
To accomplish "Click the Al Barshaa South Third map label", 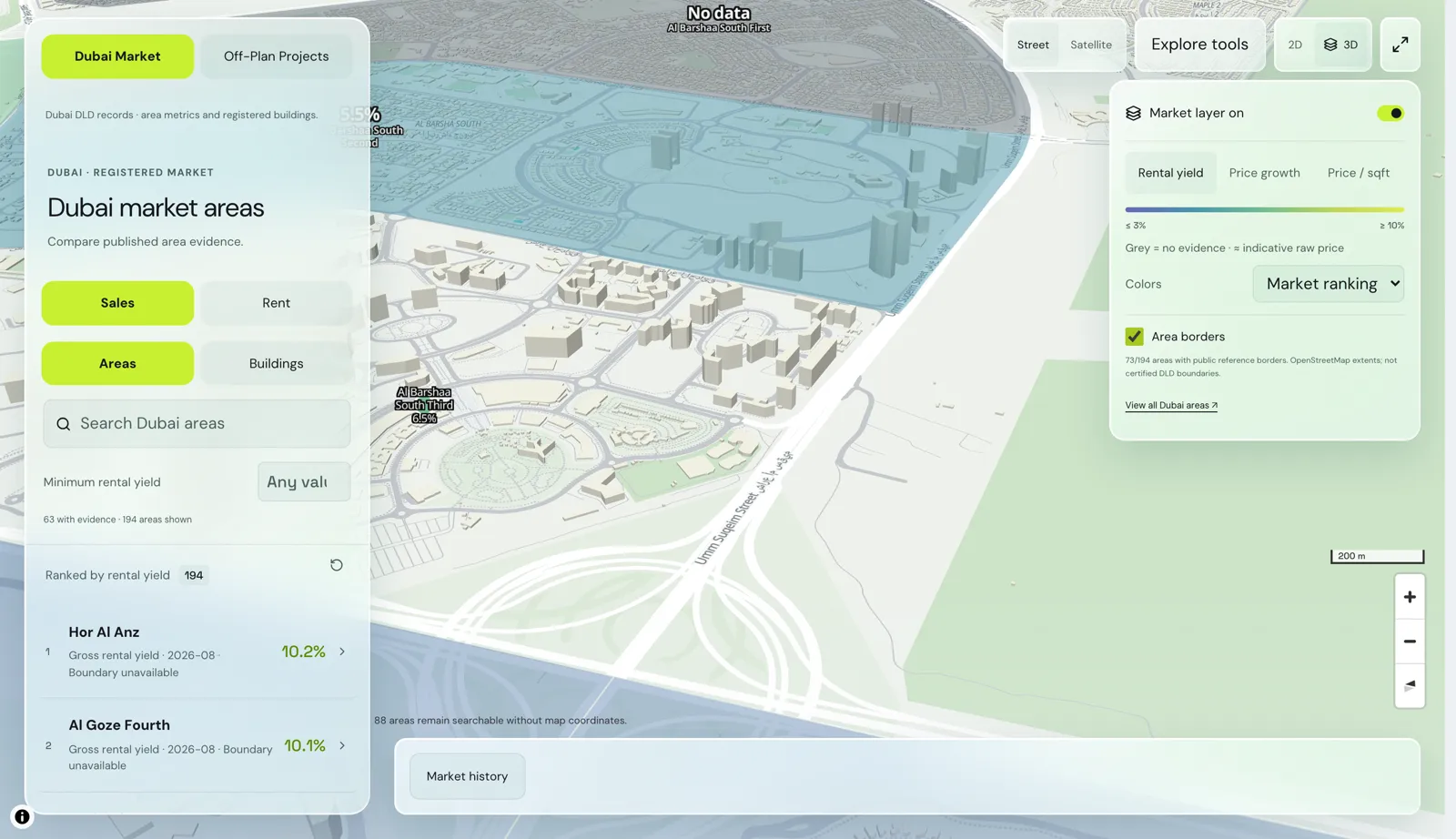I will click(424, 405).
